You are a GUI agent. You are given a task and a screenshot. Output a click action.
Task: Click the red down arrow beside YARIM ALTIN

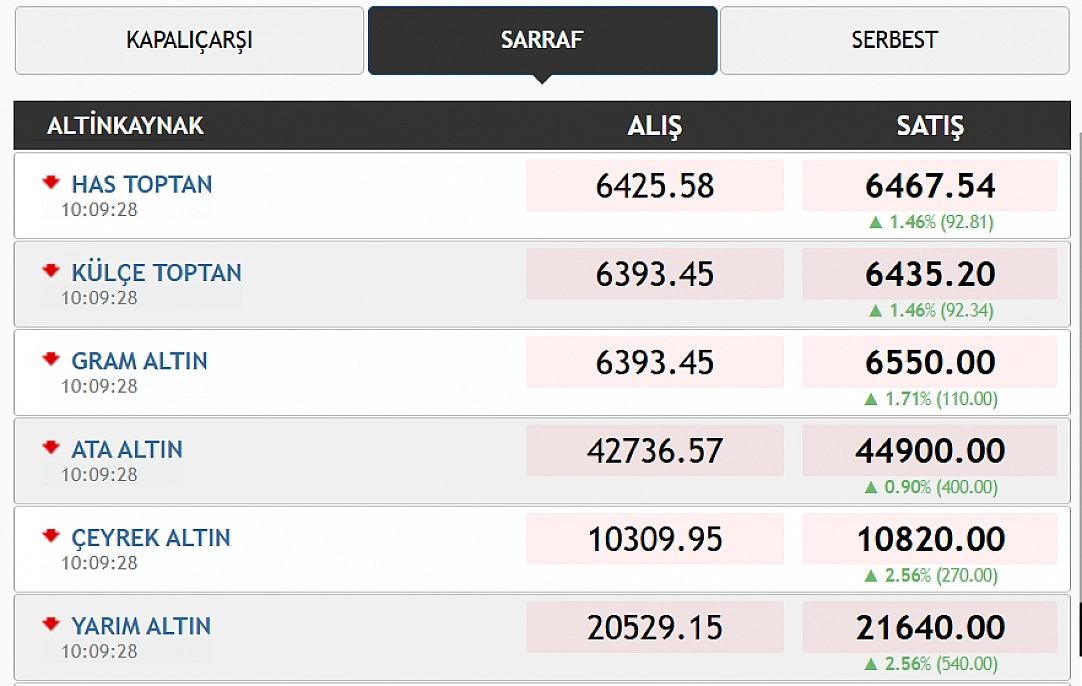(51, 624)
